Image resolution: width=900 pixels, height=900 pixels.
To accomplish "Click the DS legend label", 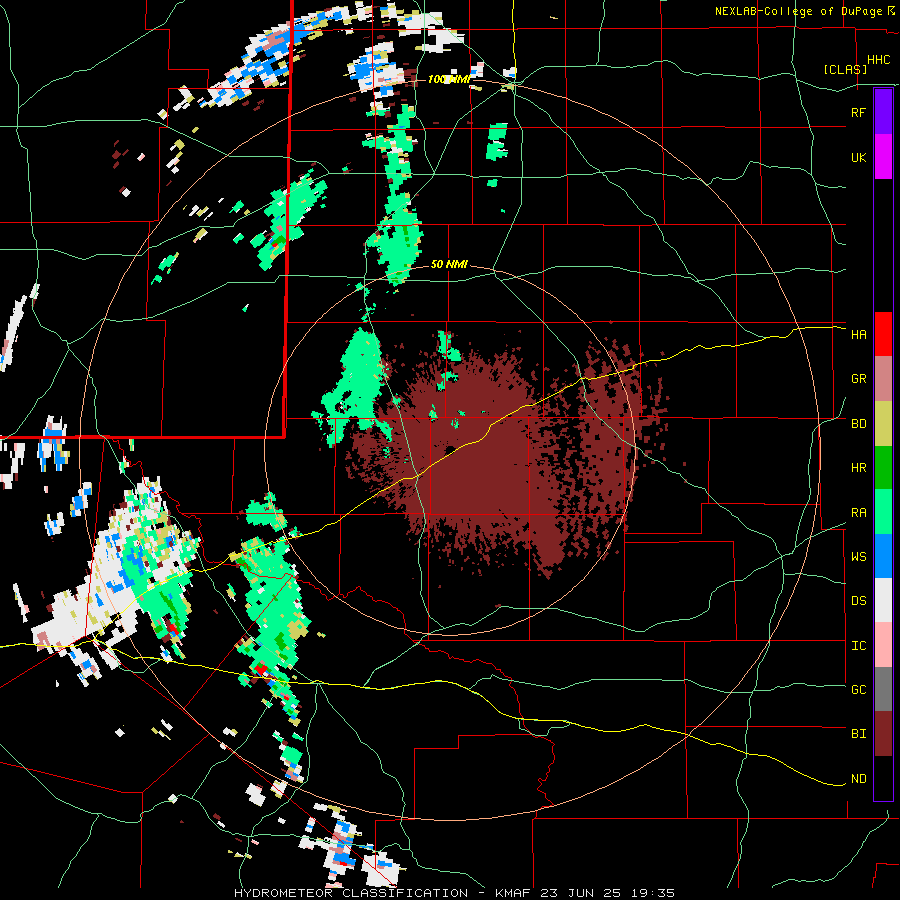I will (x=858, y=601).
